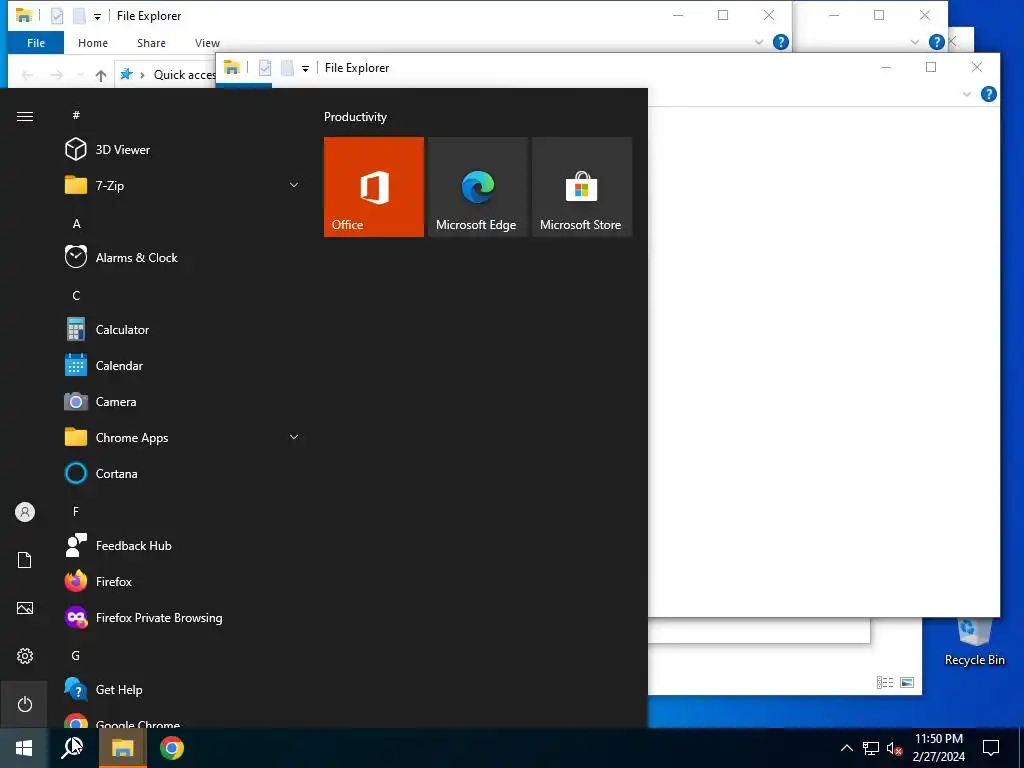
Task: Expand the Chrome Apps folder
Action: point(294,438)
